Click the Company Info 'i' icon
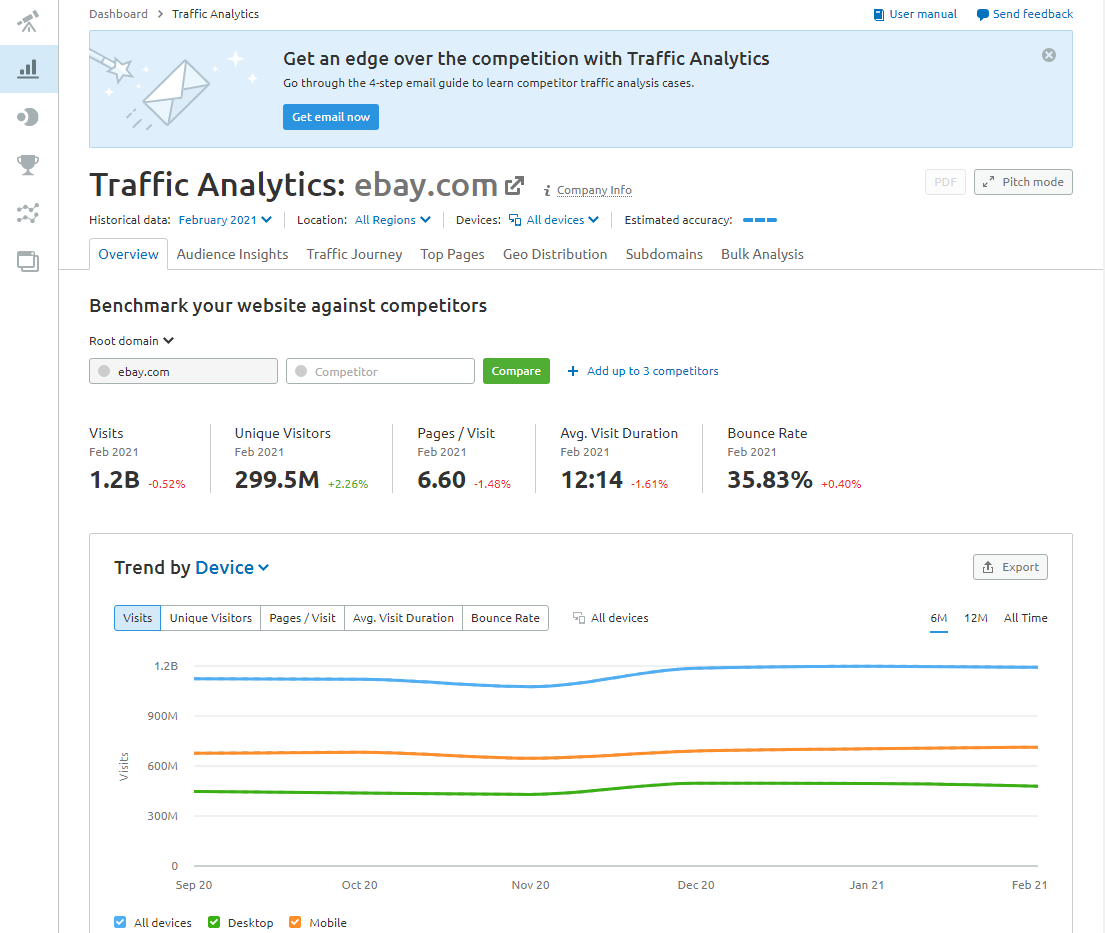This screenshot has height=933, width=1105. coord(547,190)
